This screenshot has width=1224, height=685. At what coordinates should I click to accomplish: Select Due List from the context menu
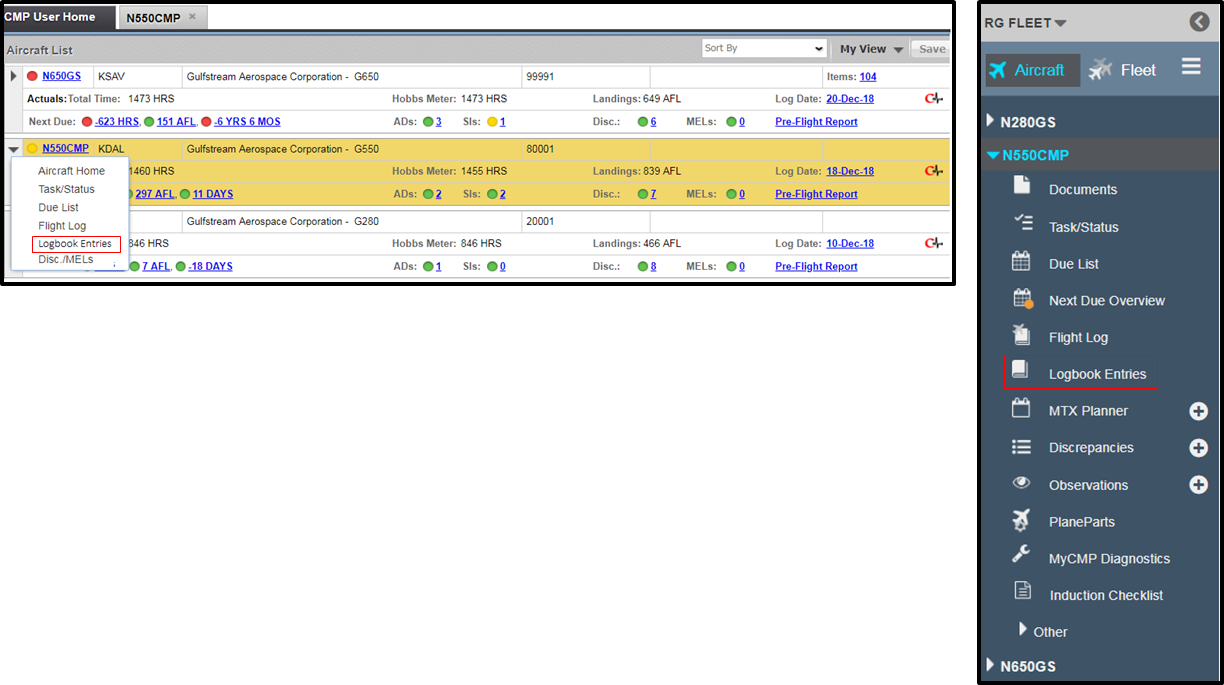click(x=60, y=208)
